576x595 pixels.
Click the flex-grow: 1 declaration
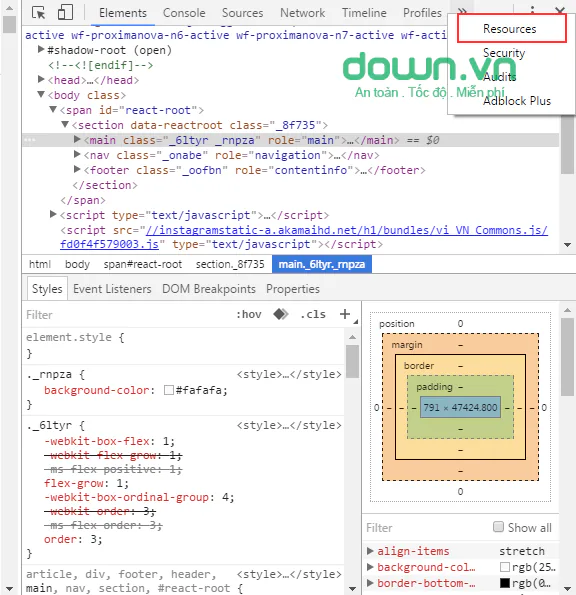86,483
